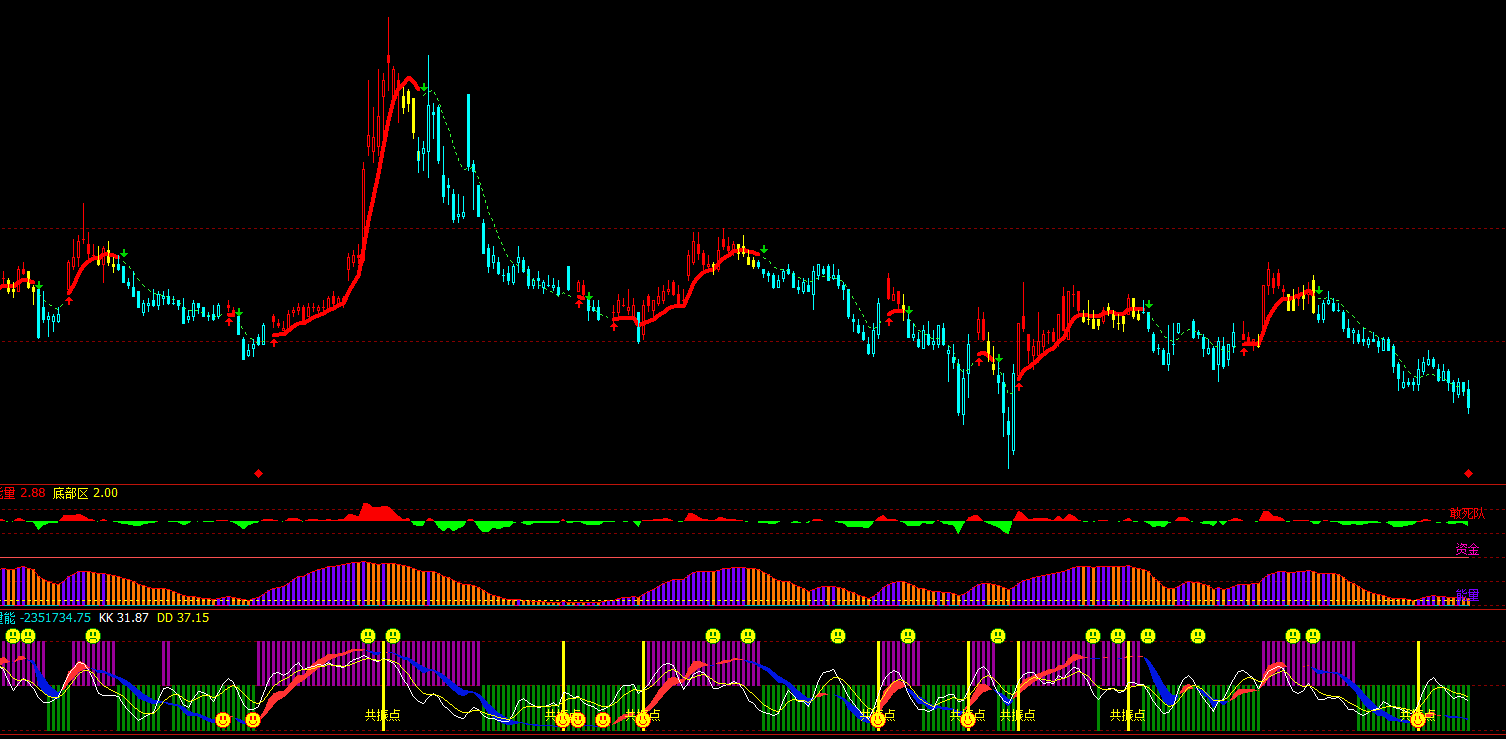Select the 能量 label at right edge
The image size is (1506, 739).
click(1467, 596)
